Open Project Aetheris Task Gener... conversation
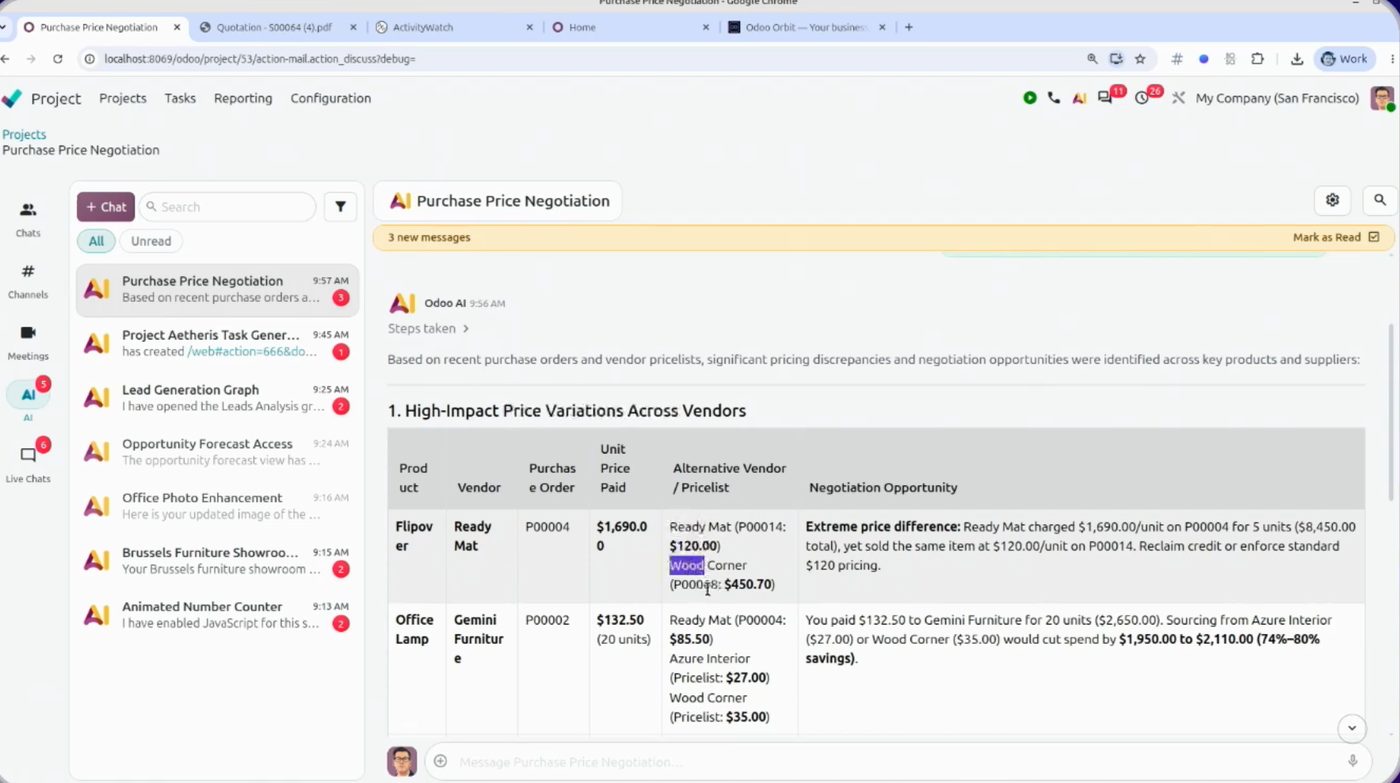Viewport: 1400px width, 783px height. click(x=217, y=343)
